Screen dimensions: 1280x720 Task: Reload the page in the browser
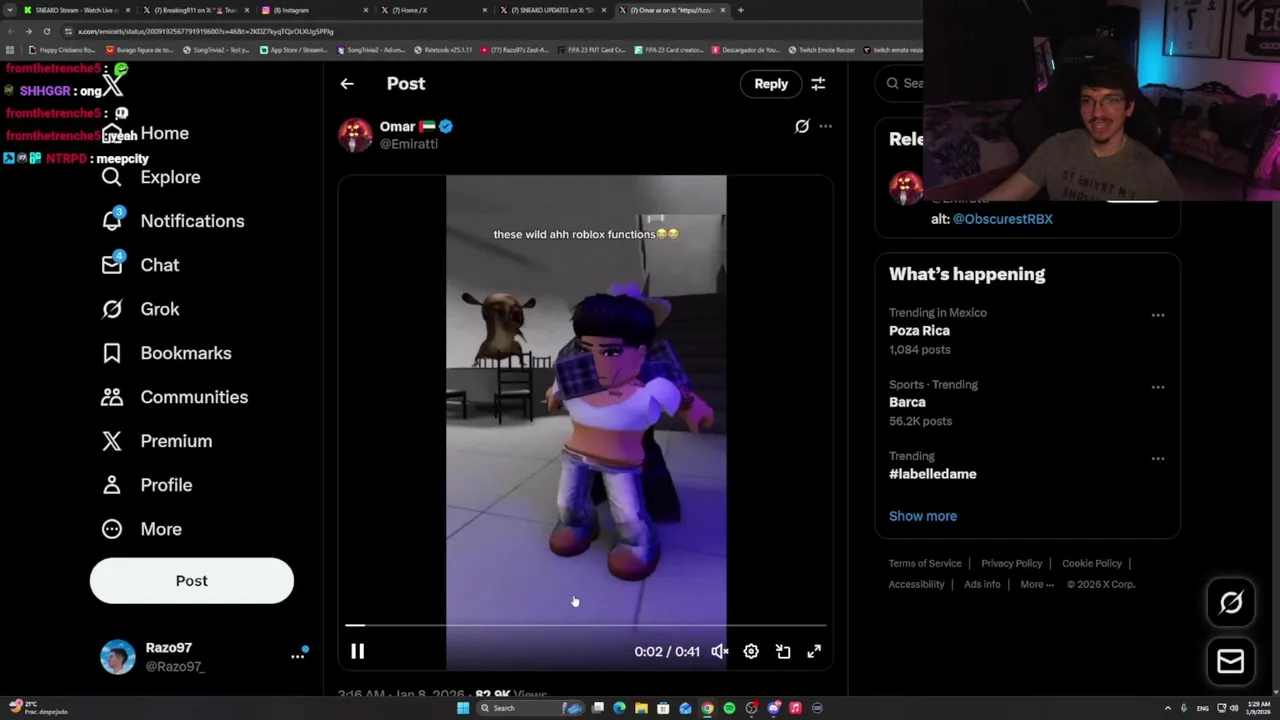[46, 31]
